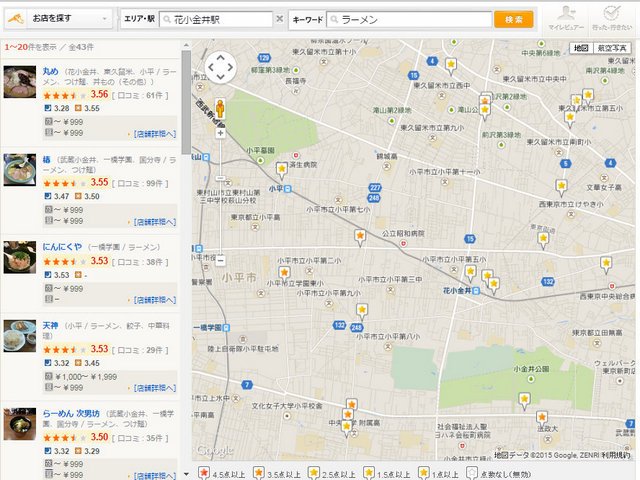The image size is (640, 480).
Task: Click the star pin near 小平市立小平第五小
Action: [470, 273]
